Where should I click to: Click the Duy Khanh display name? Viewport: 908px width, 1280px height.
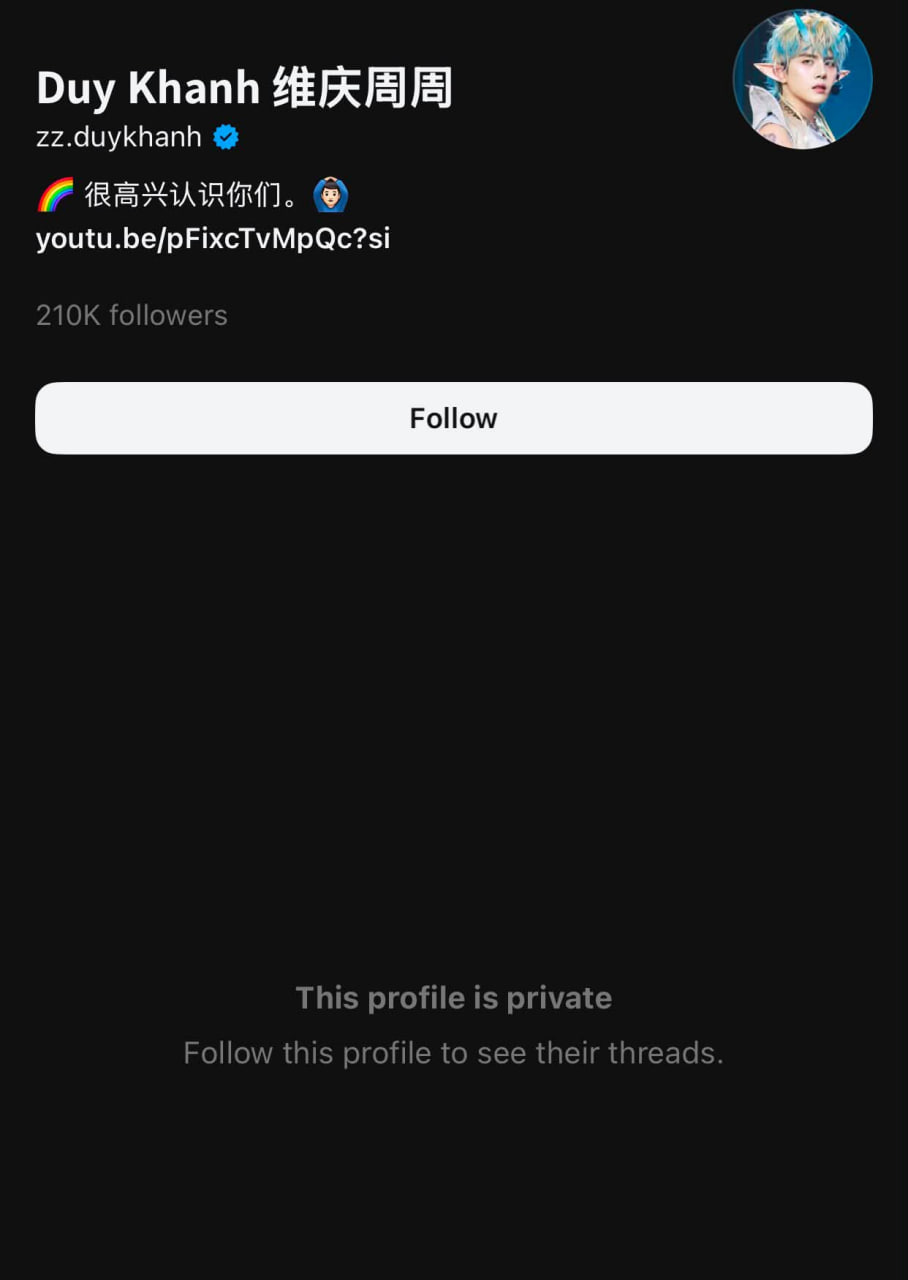[149, 89]
